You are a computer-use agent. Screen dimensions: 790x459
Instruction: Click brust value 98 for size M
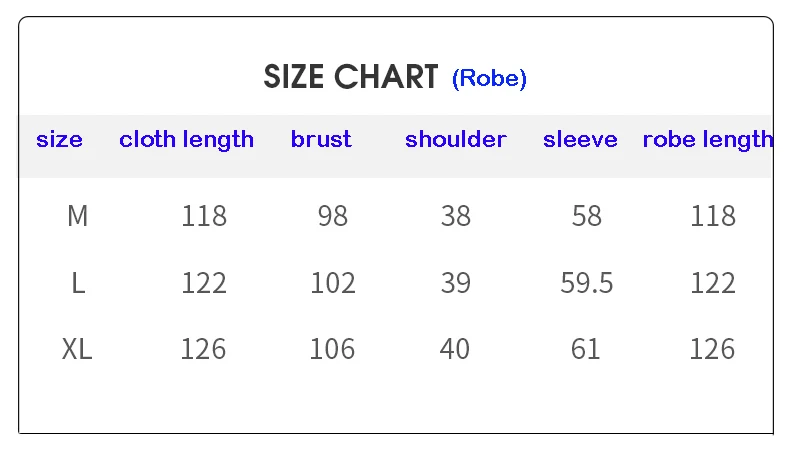coord(332,216)
